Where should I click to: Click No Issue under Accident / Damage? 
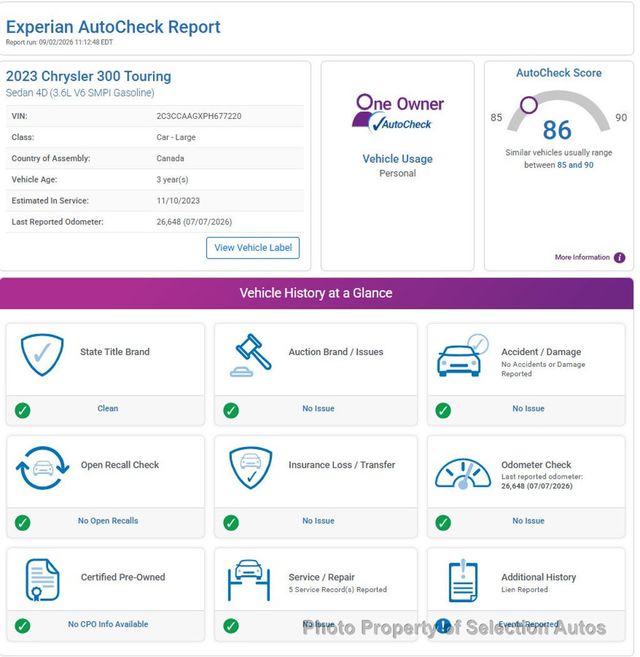528,408
